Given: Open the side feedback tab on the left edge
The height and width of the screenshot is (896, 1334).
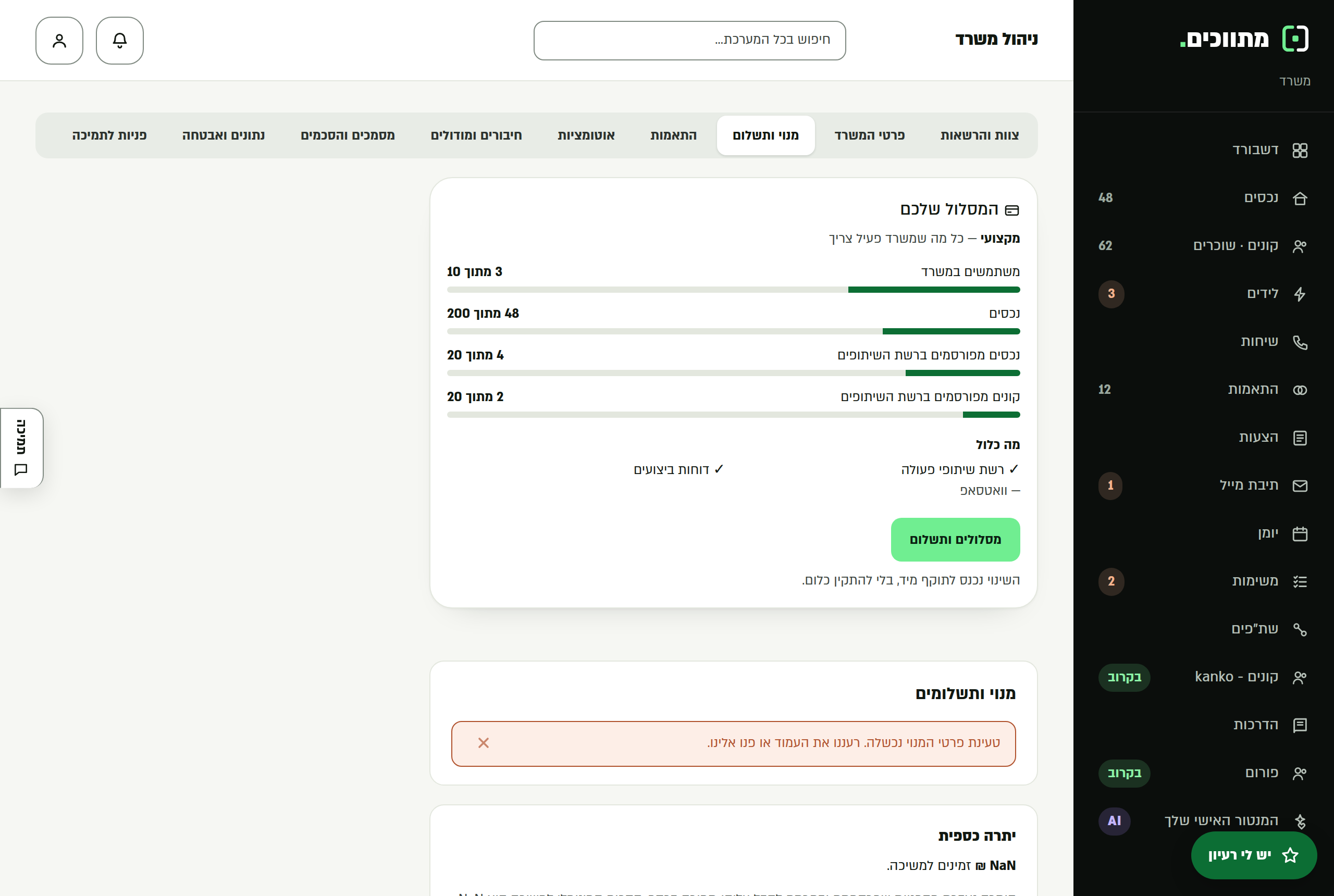Looking at the screenshot, I should pos(22,448).
